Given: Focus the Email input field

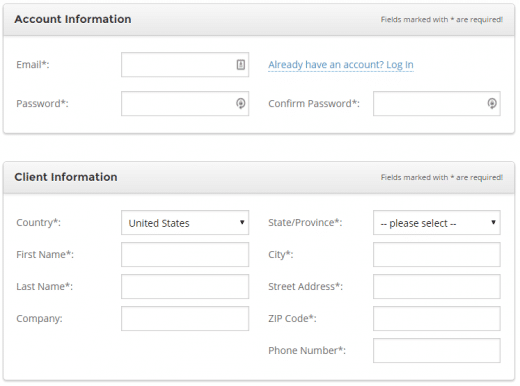Looking at the screenshot, I should 185,65.
